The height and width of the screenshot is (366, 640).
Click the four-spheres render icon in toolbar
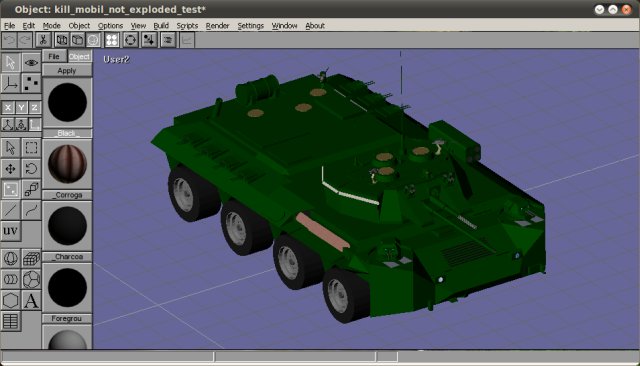[x=111, y=40]
